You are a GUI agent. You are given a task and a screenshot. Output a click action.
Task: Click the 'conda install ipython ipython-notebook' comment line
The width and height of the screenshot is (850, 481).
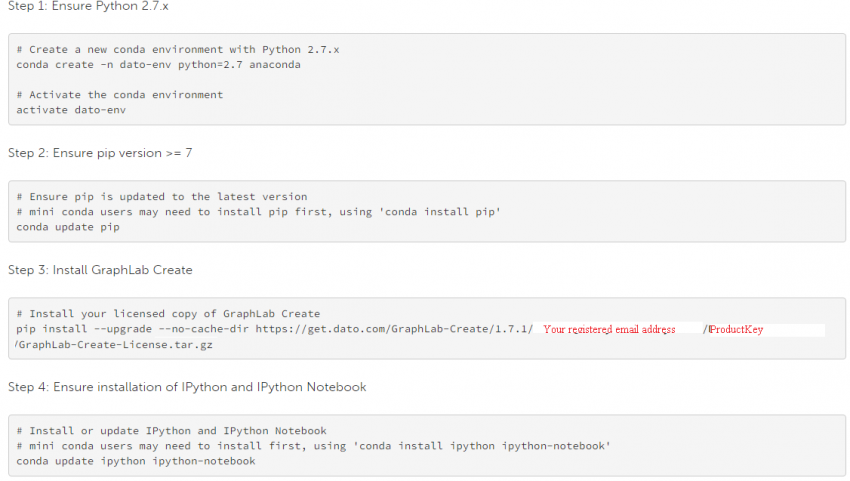tap(313, 446)
